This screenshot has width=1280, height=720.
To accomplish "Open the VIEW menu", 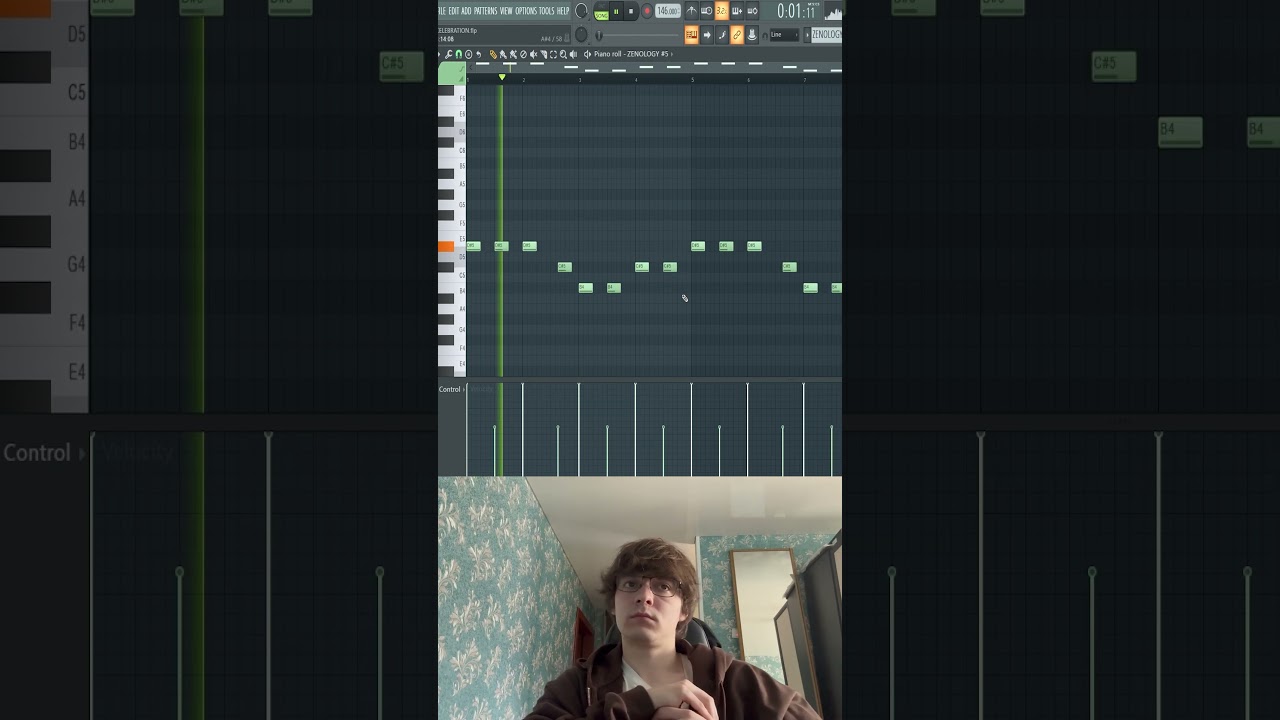I will 506,11.
